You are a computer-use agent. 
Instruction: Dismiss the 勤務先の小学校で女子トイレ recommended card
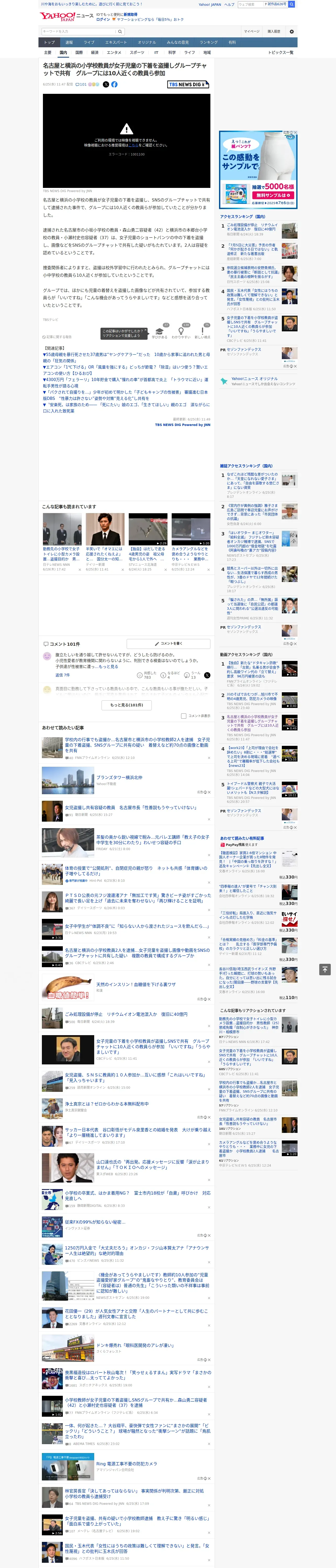click(80, 570)
